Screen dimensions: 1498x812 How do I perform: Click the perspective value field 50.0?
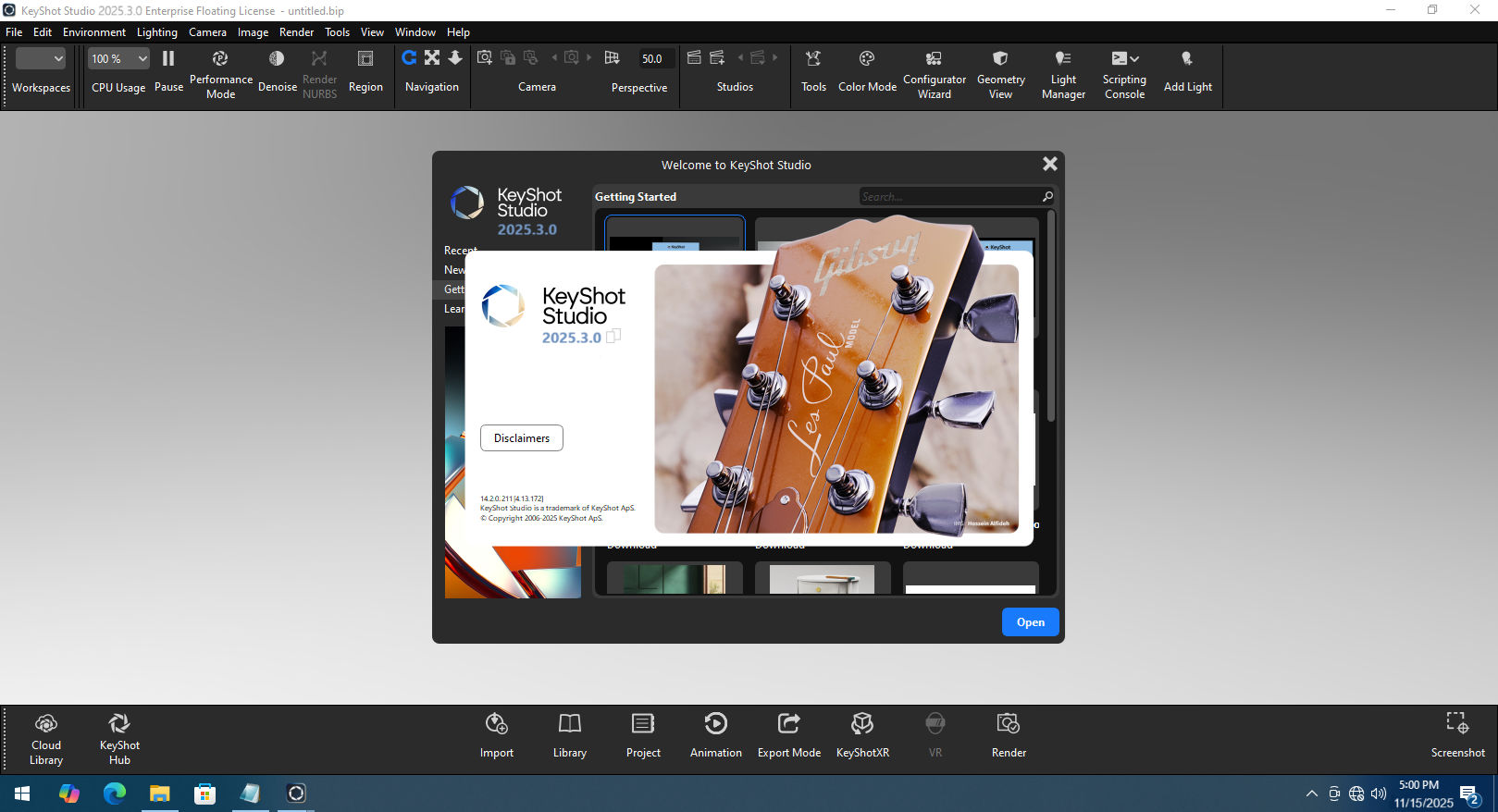coord(655,58)
